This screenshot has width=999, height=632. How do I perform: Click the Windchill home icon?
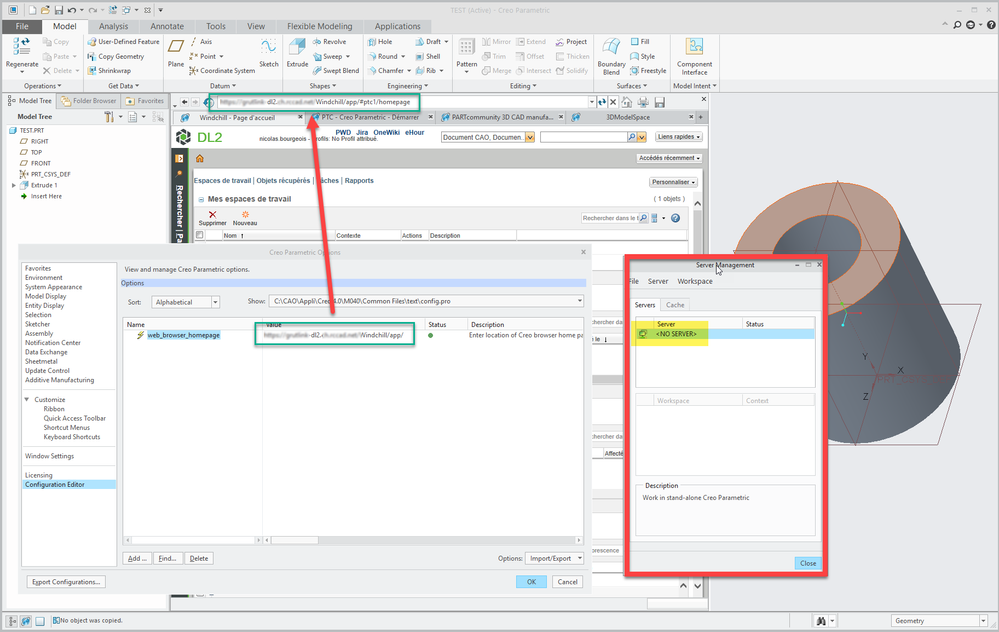(200, 158)
